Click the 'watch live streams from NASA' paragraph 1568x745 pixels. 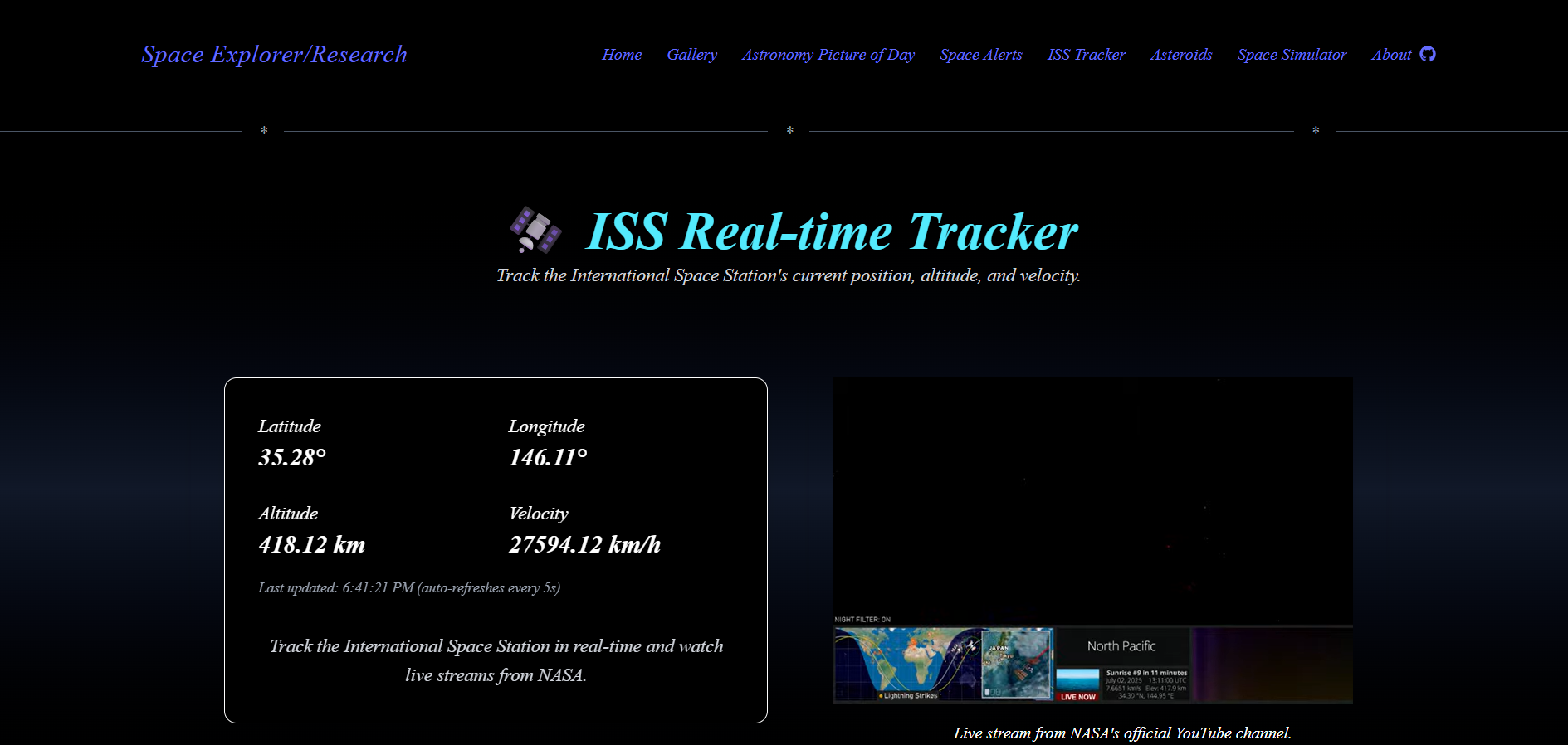[496, 660]
